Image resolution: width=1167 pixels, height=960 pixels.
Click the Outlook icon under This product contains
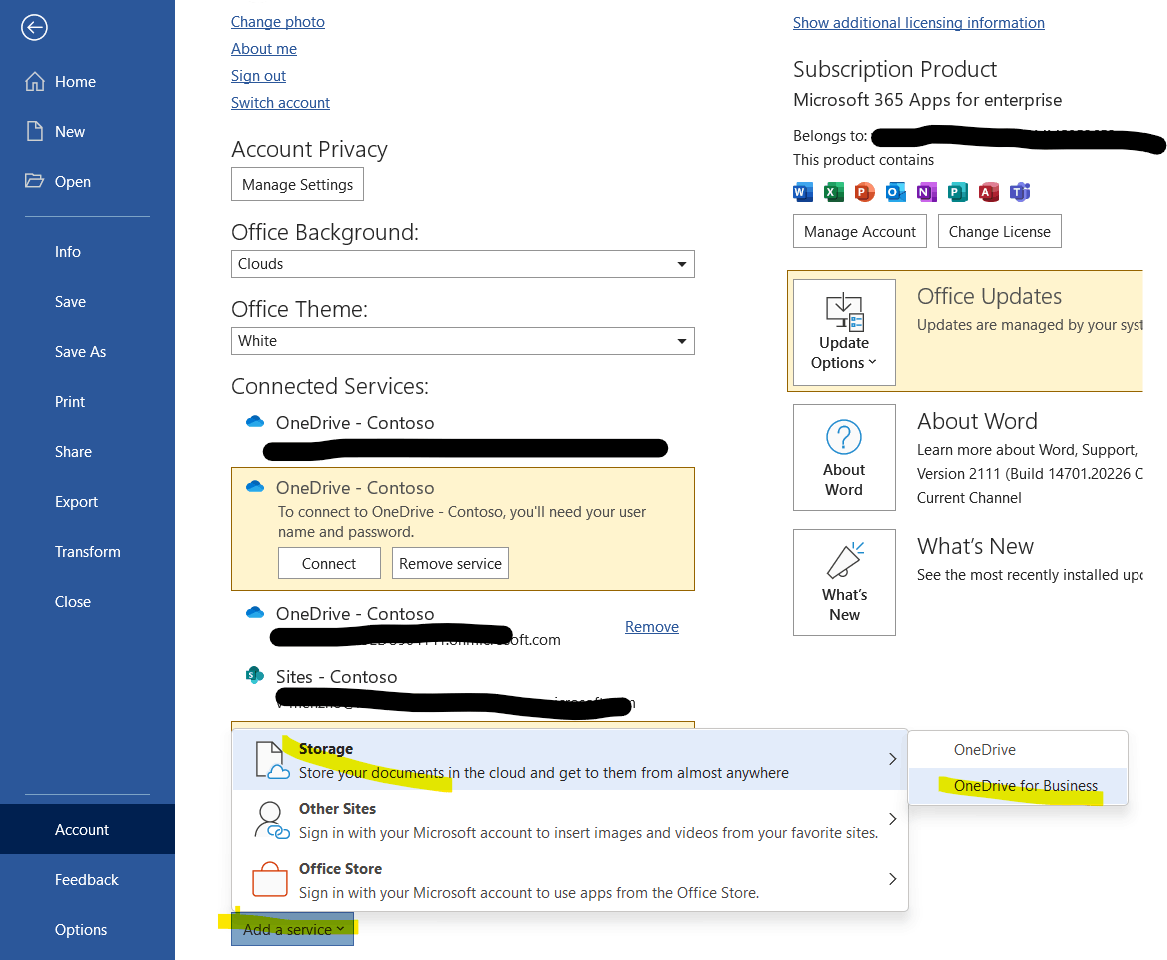pyautogui.click(x=895, y=192)
